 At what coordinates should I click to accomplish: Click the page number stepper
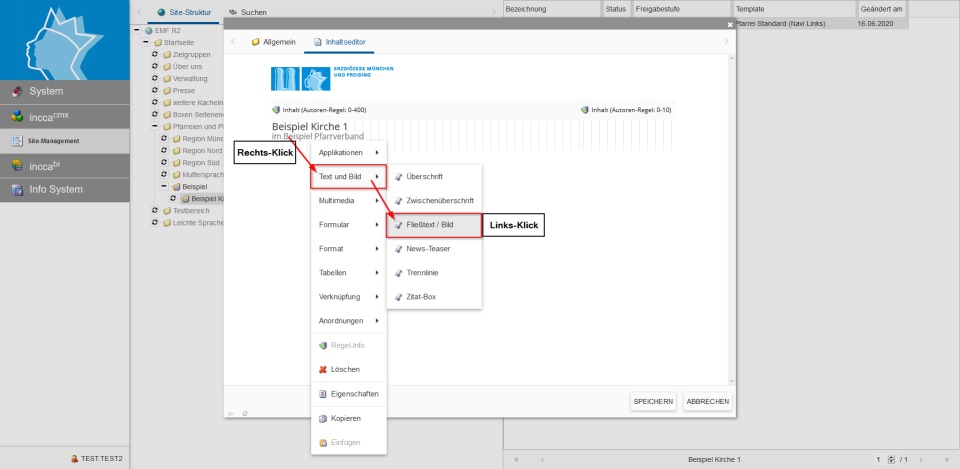click(890, 459)
